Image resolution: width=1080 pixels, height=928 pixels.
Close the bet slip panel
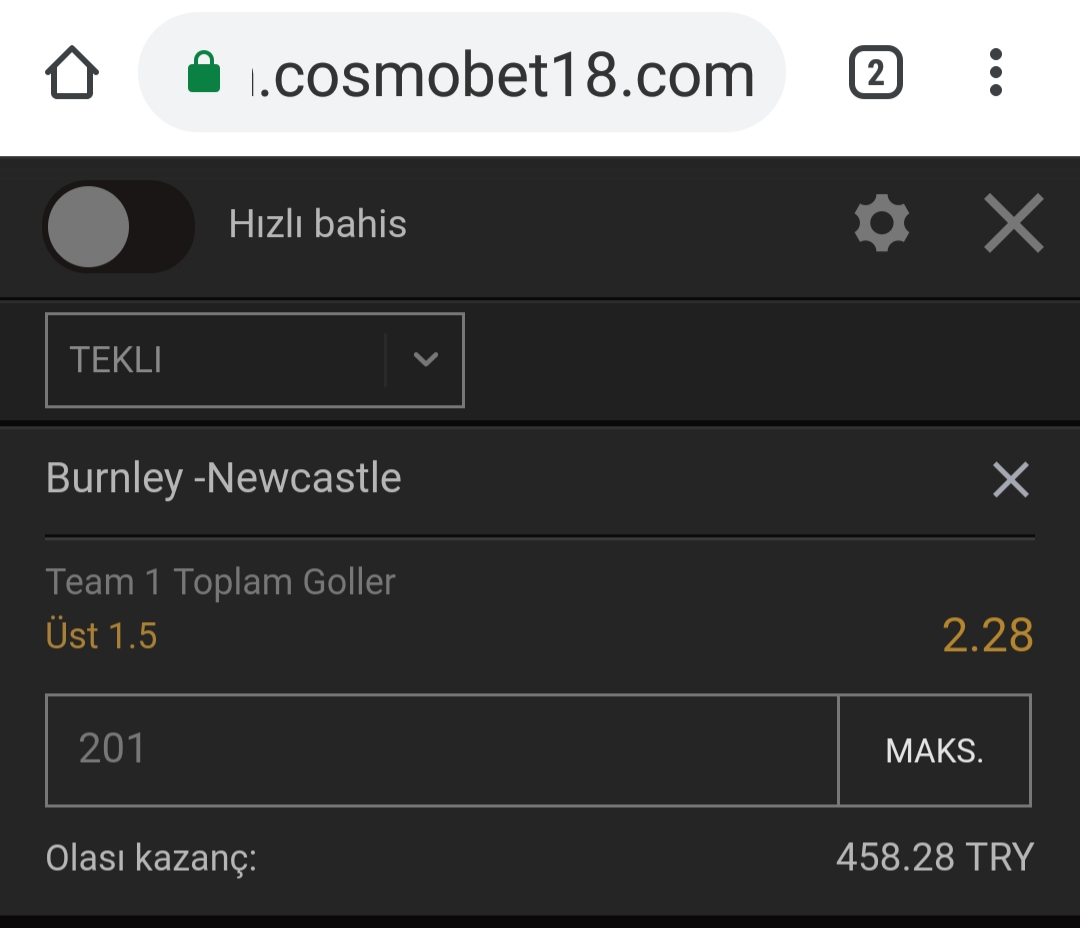tap(1014, 223)
